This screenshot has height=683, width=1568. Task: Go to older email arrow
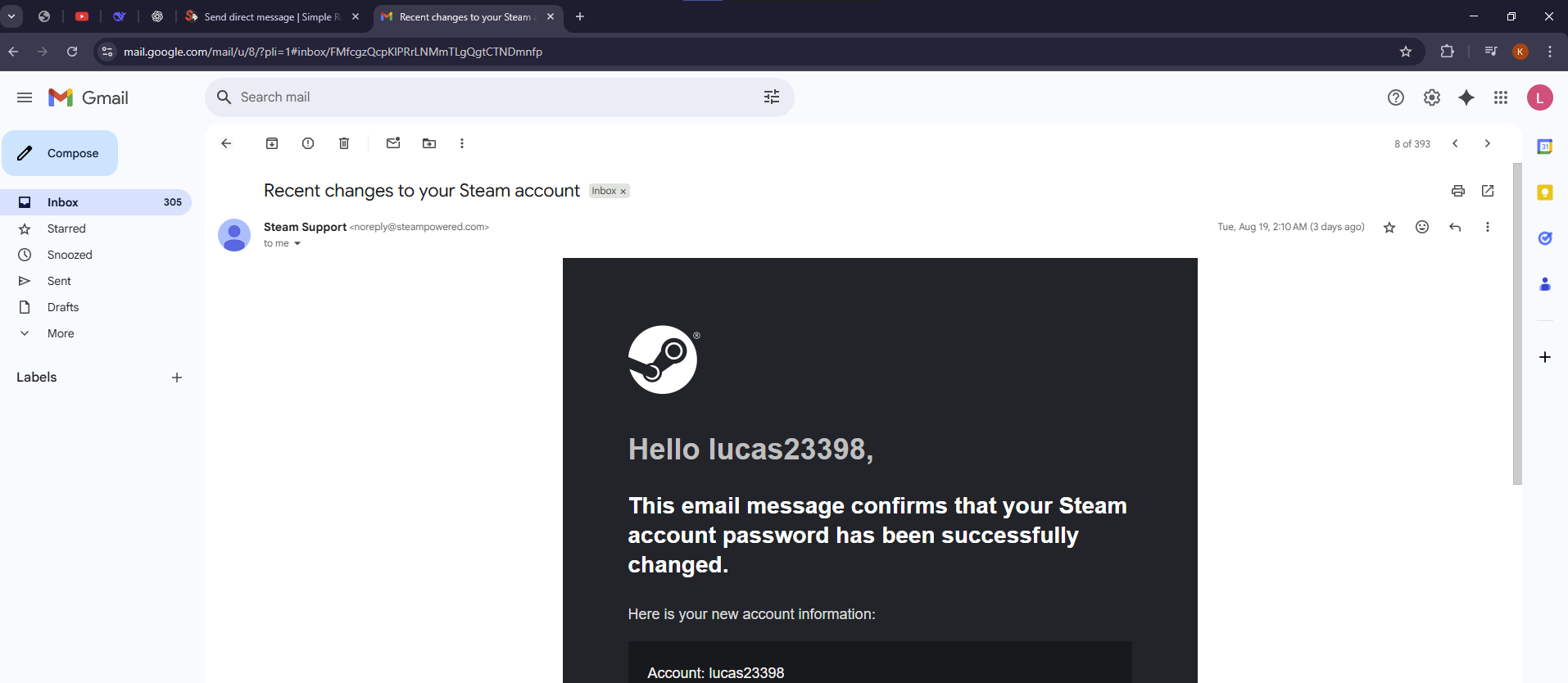[x=1488, y=143]
